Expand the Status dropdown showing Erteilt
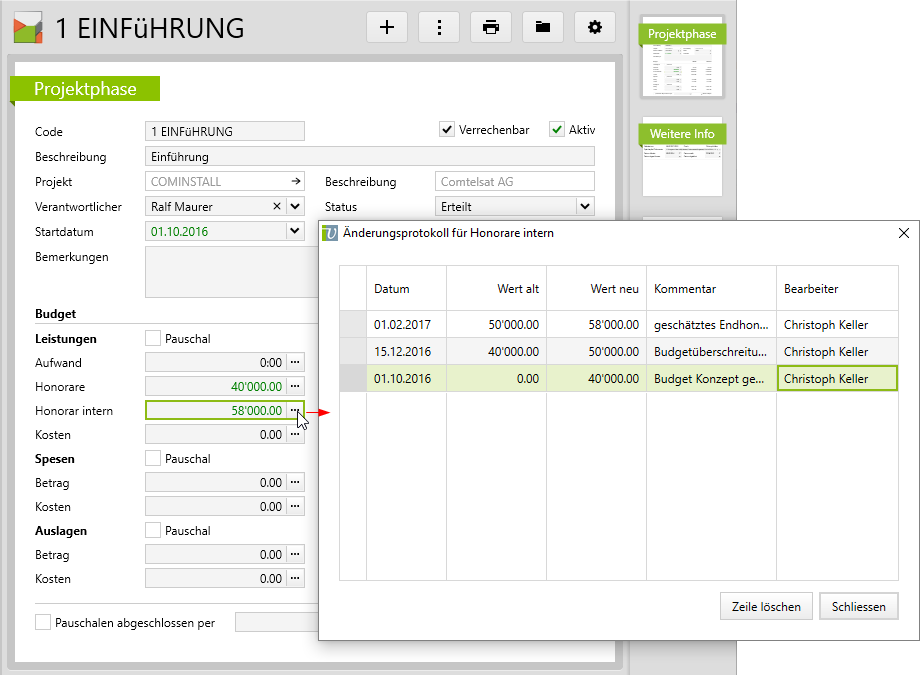 [x=585, y=206]
